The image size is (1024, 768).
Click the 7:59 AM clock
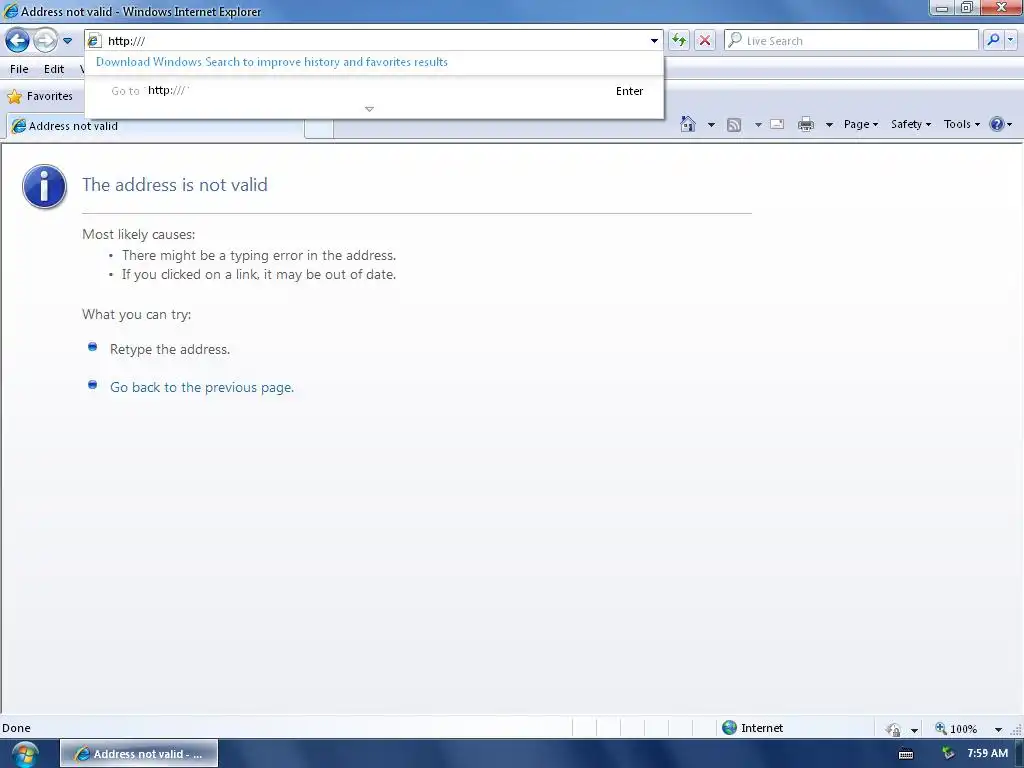click(x=987, y=754)
